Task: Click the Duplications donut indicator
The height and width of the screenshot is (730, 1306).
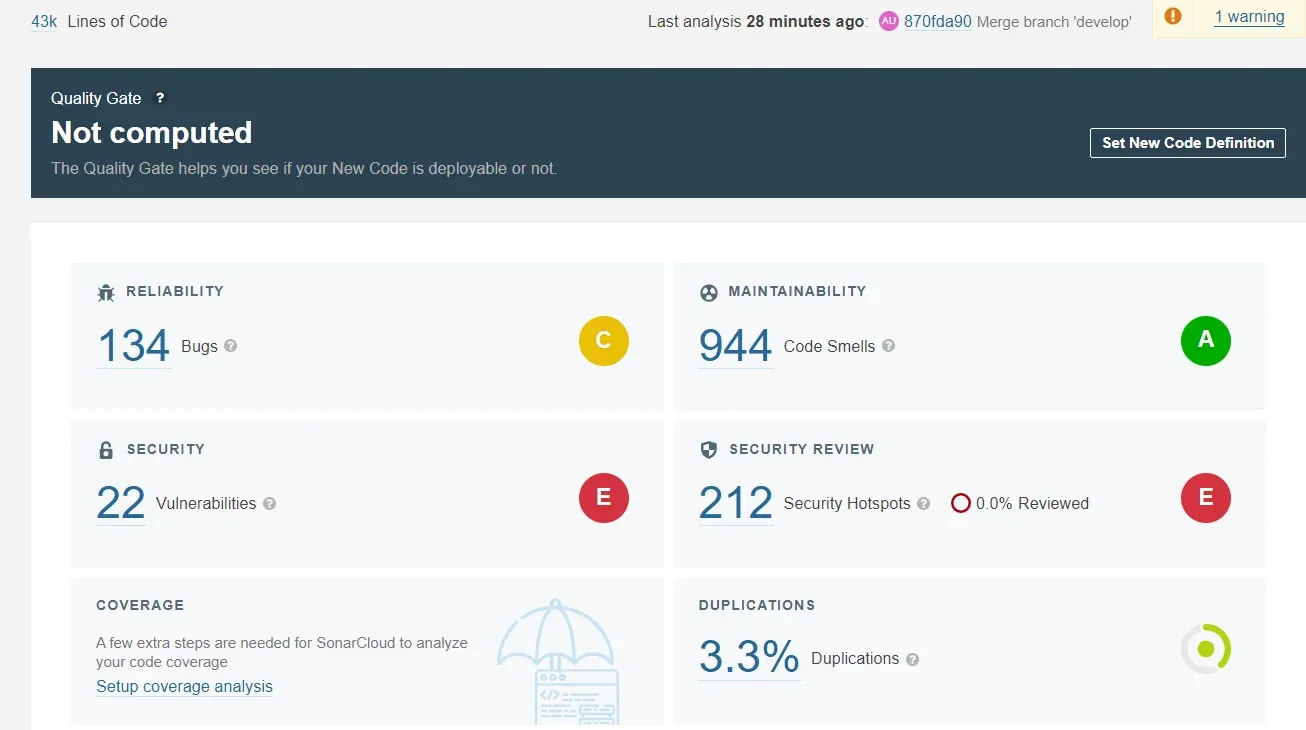Action: pos(1206,649)
